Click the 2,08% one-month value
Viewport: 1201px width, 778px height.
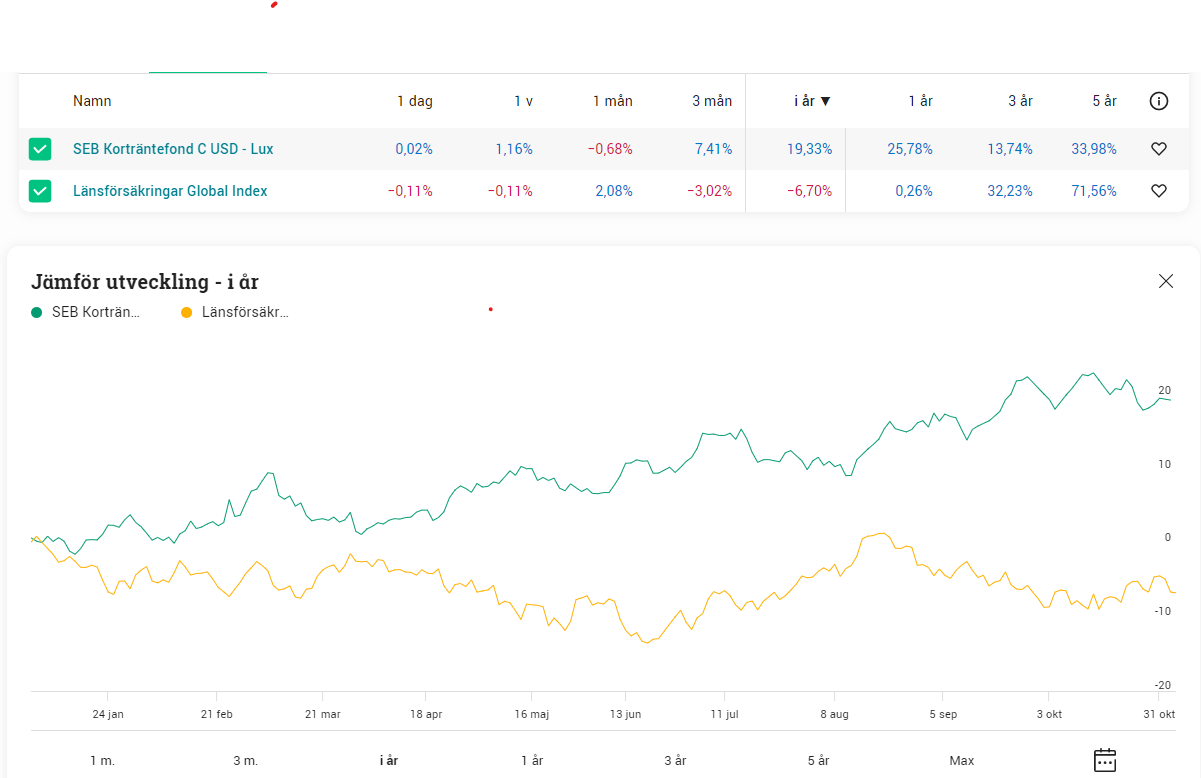click(x=614, y=191)
